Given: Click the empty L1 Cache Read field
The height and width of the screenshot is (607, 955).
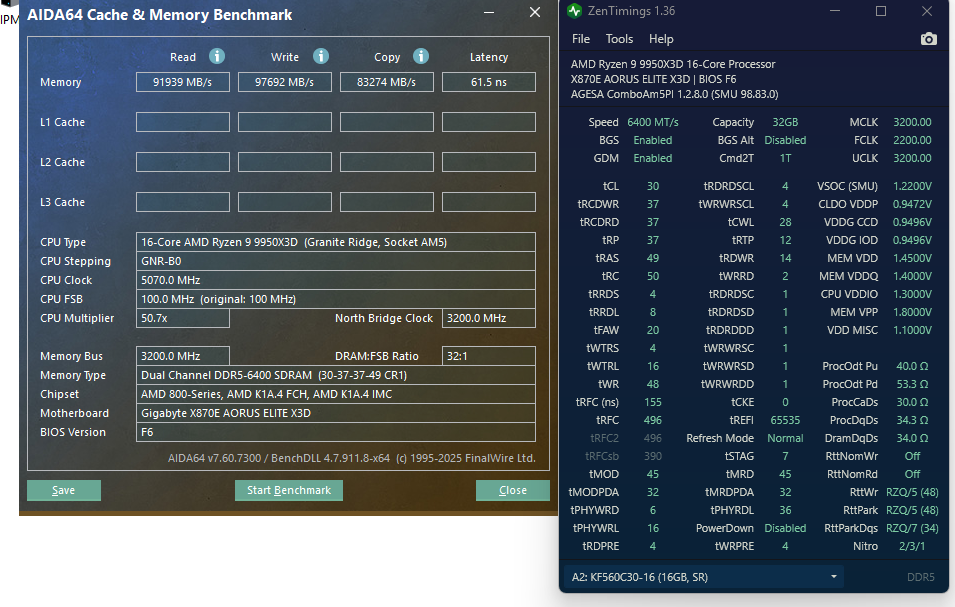Looking at the screenshot, I should coord(183,122).
